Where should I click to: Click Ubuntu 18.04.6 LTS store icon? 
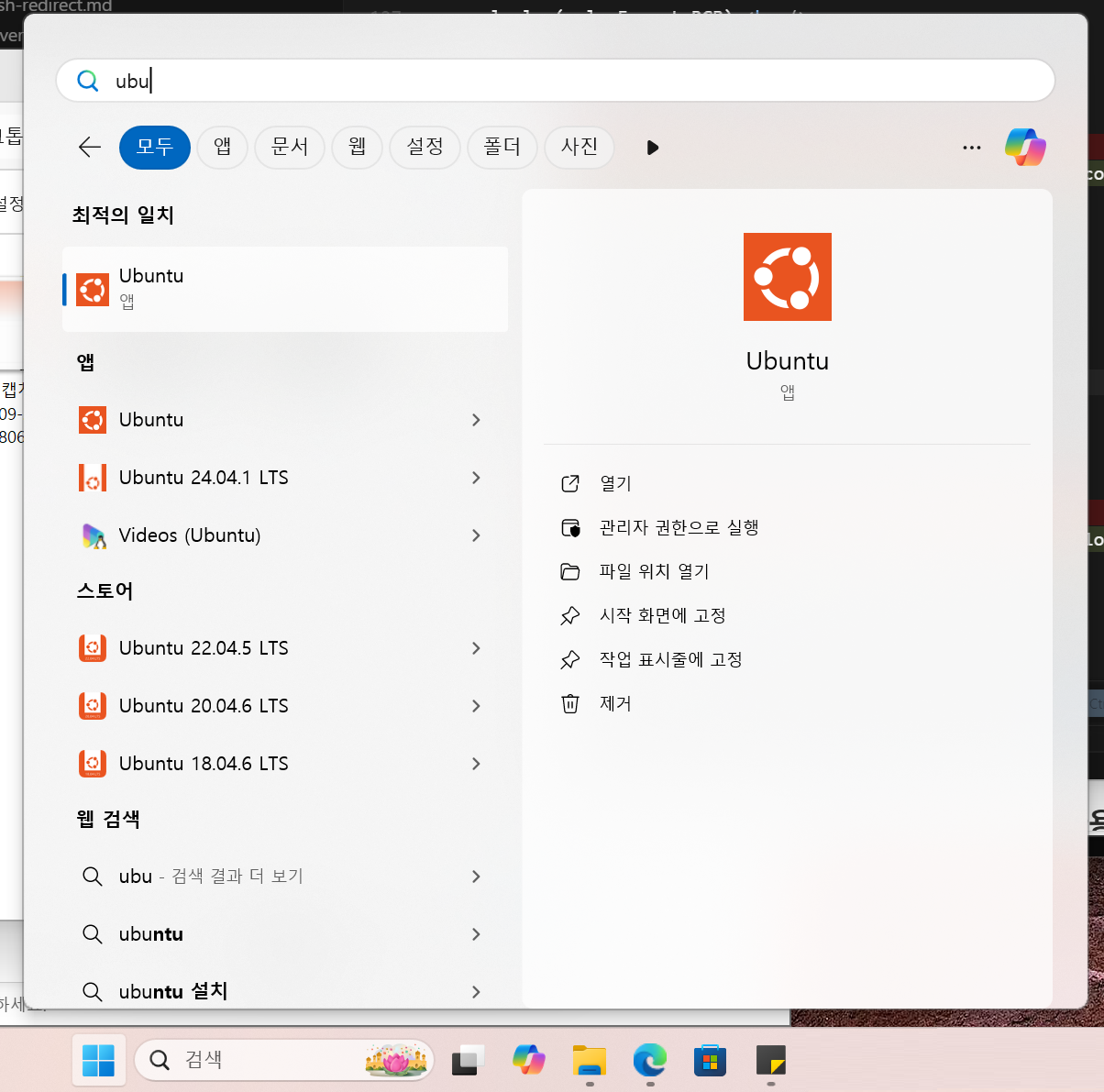point(93,764)
